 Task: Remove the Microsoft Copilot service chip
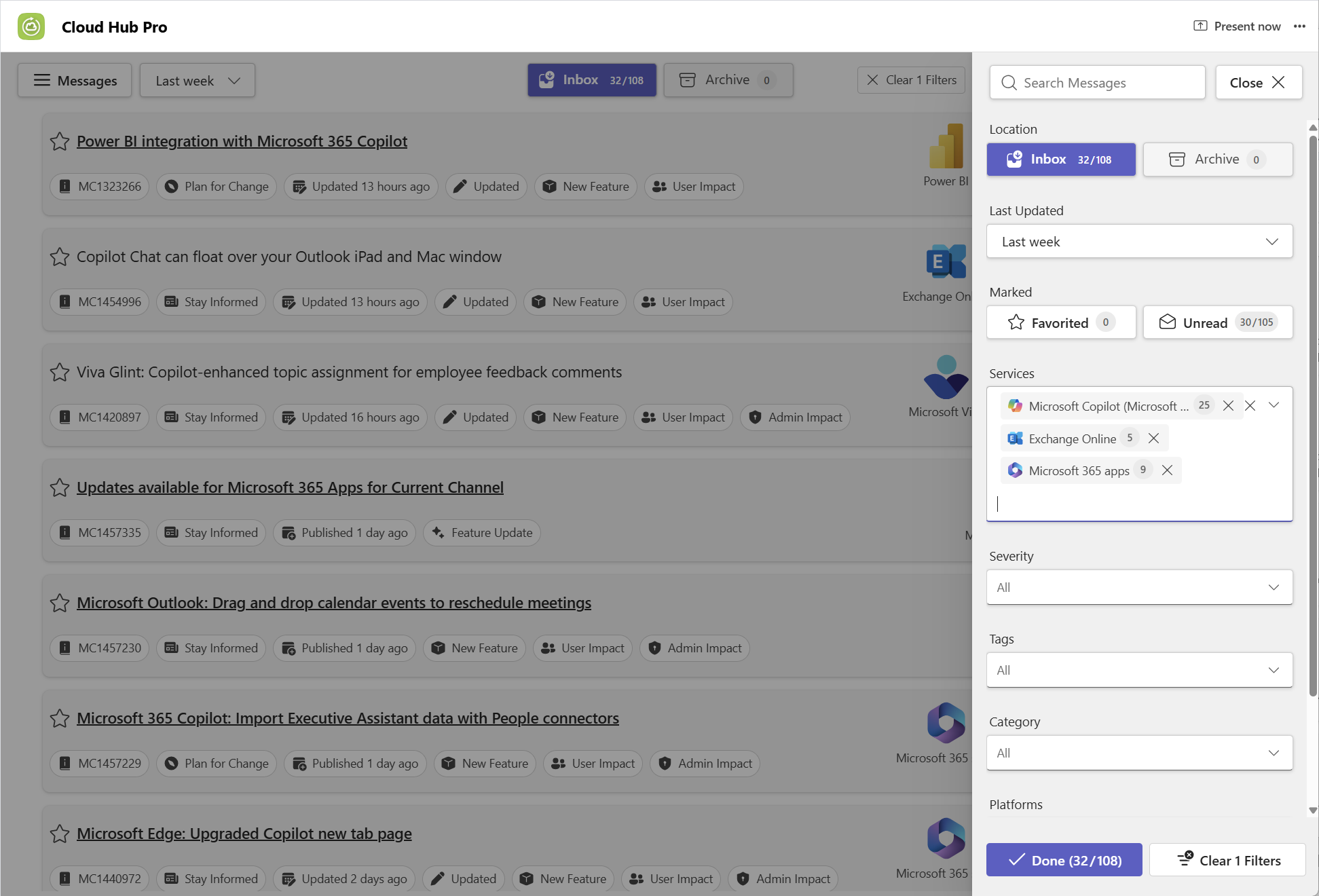click(x=1228, y=406)
